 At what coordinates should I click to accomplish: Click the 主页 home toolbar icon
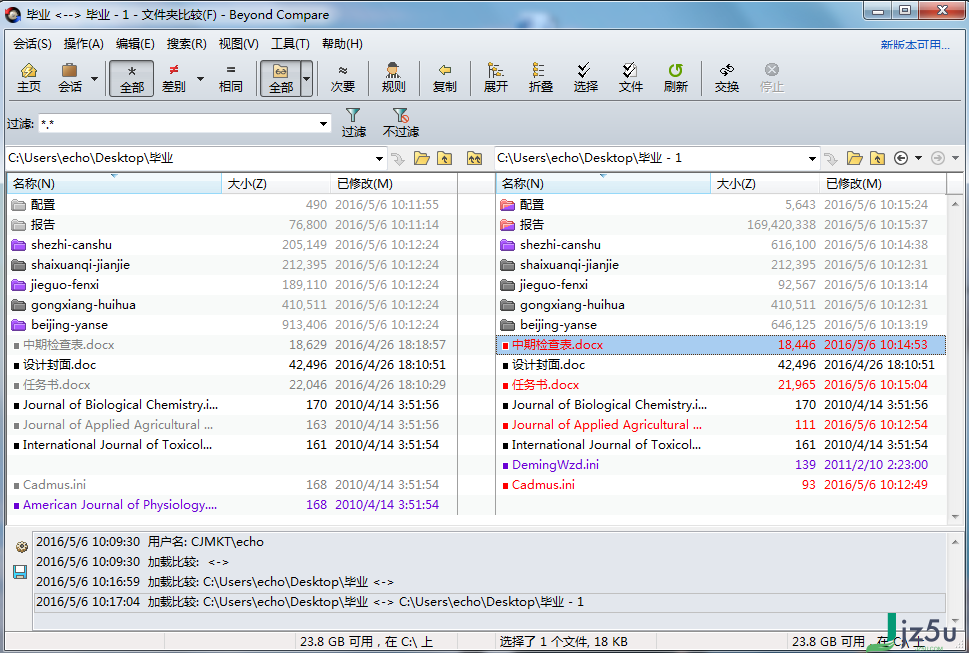pos(28,78)
